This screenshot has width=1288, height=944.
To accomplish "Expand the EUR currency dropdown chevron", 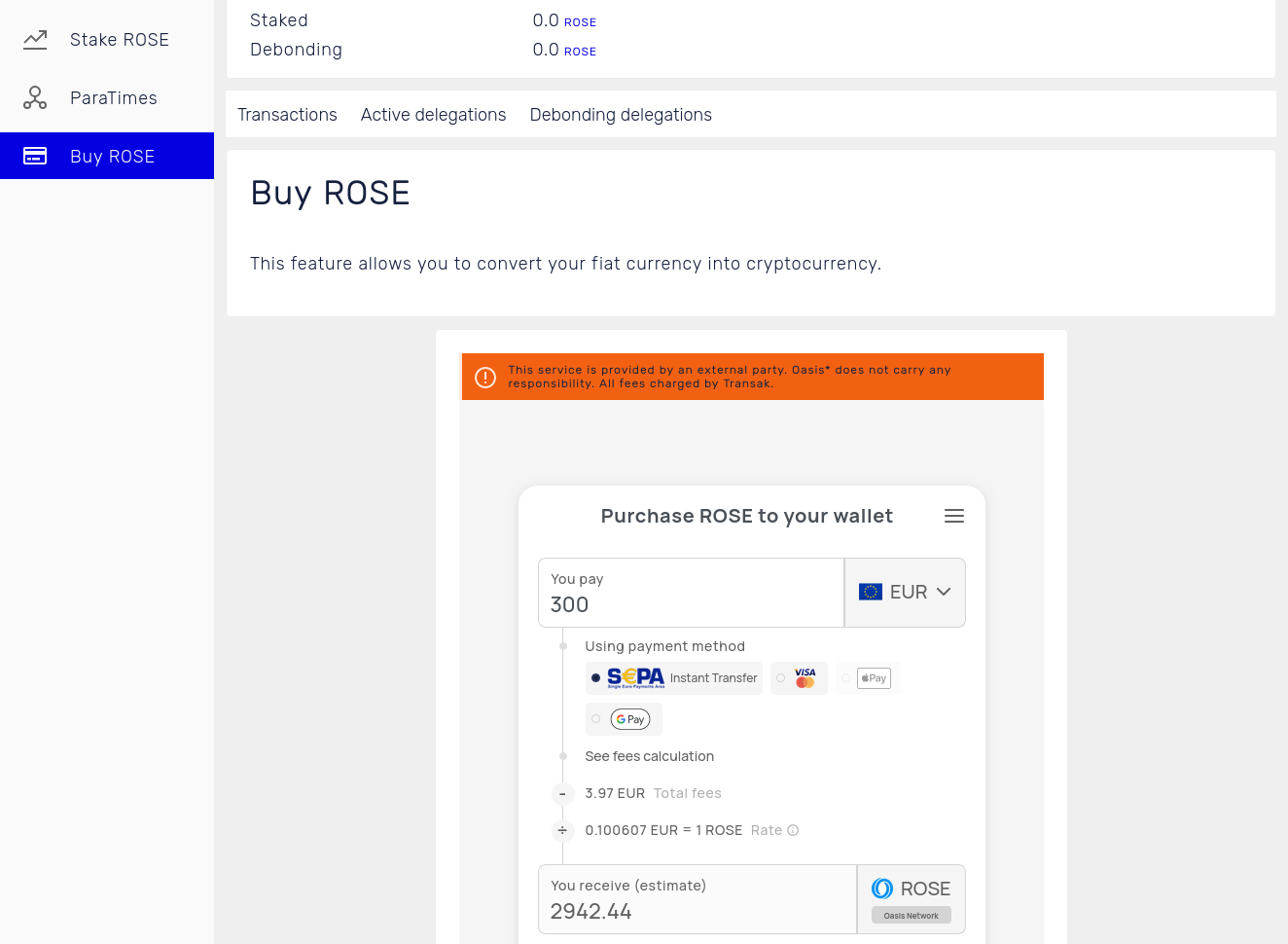I will click(x=944, y=592).
